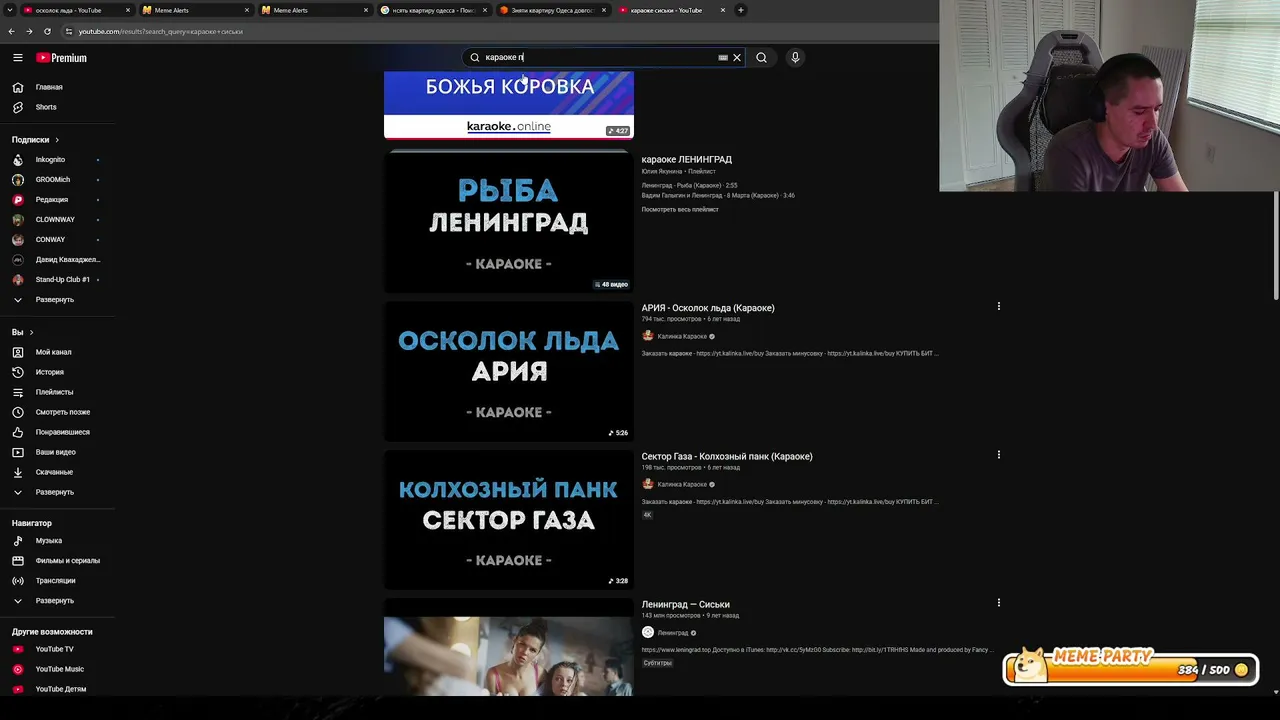
Task: Start voice search with the microphone
Action: [795, 58]
